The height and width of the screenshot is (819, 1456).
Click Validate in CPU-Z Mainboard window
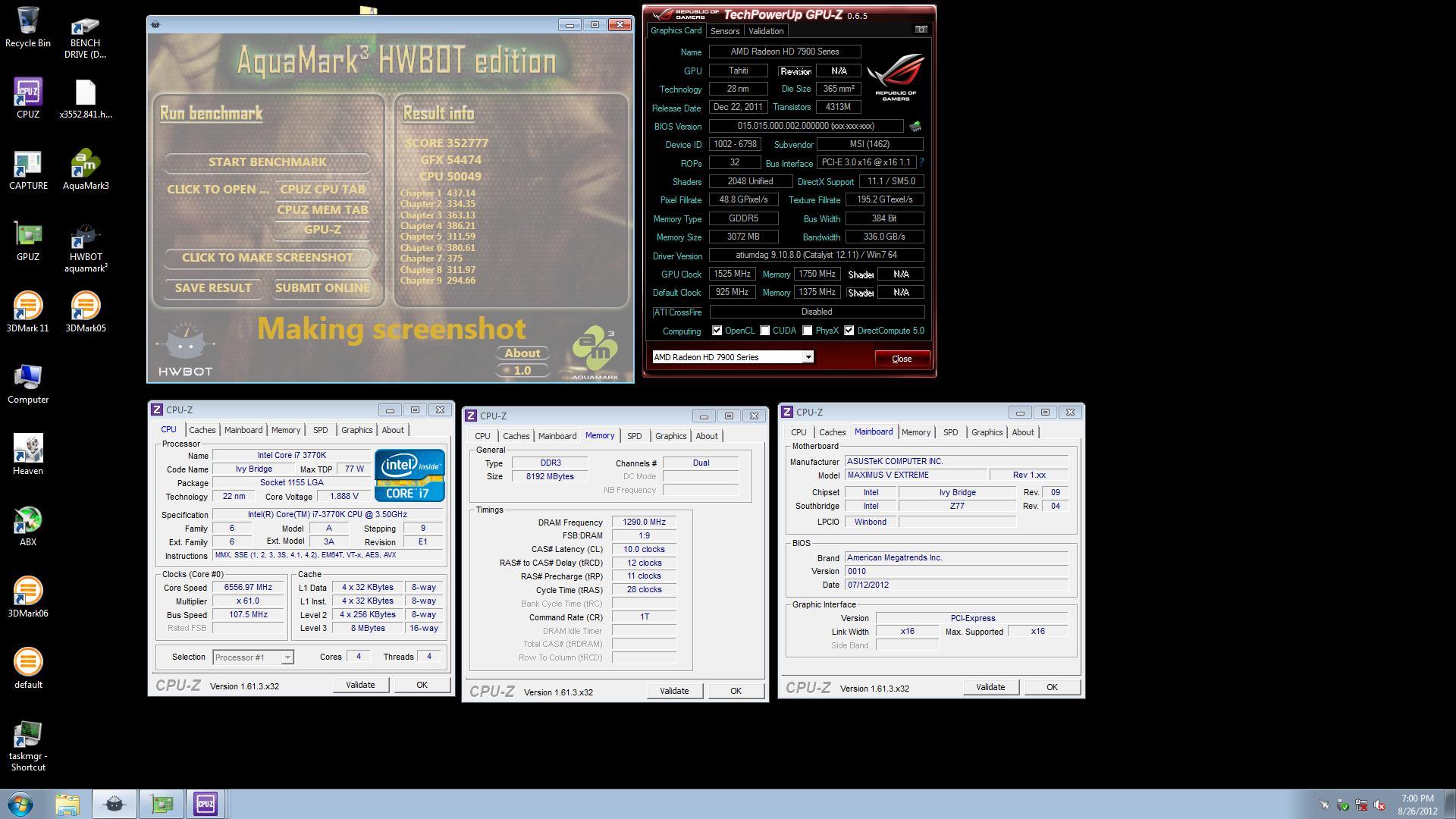pos(990,687)
